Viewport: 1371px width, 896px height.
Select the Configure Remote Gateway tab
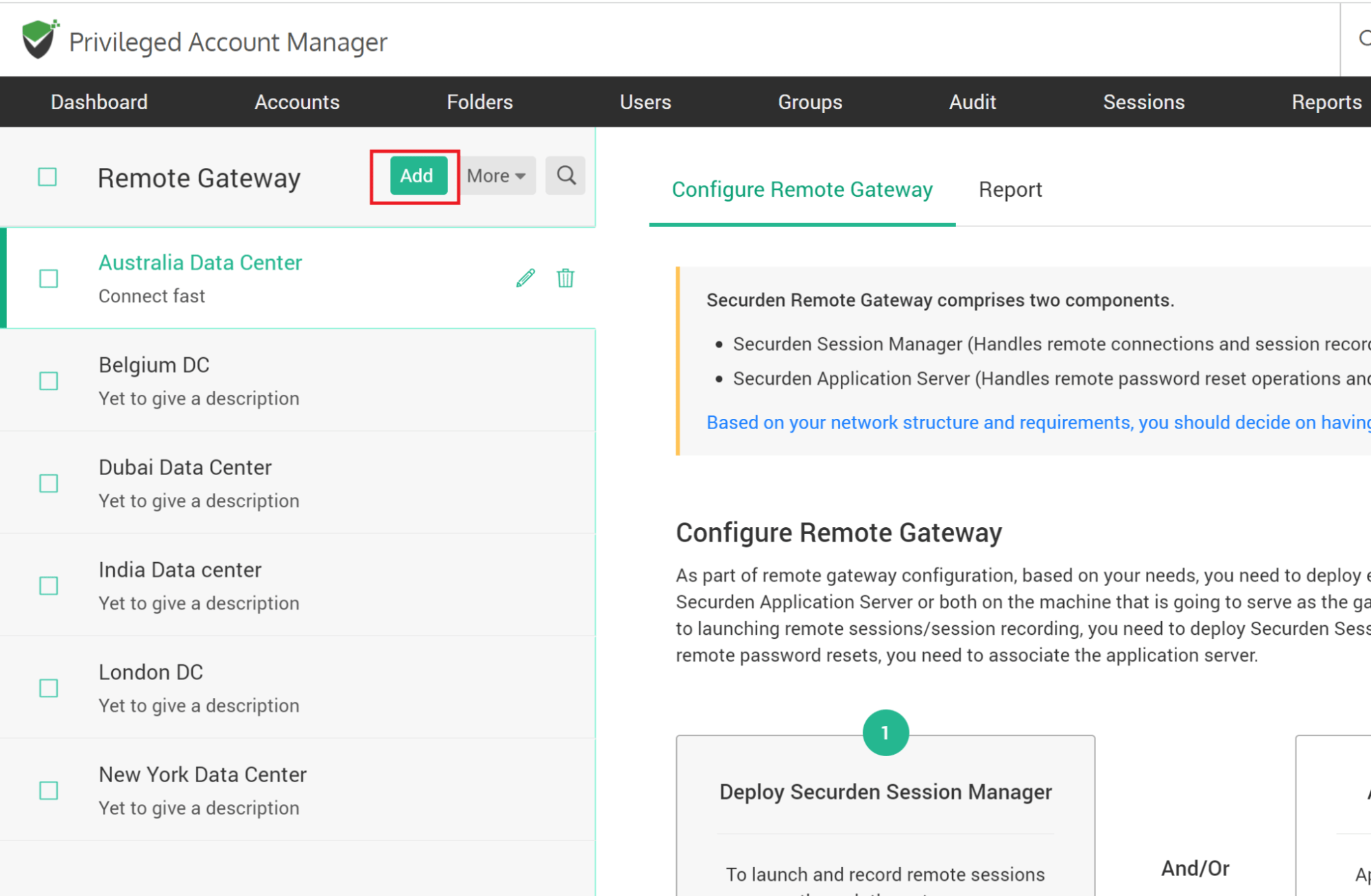[x=802, y=189]
